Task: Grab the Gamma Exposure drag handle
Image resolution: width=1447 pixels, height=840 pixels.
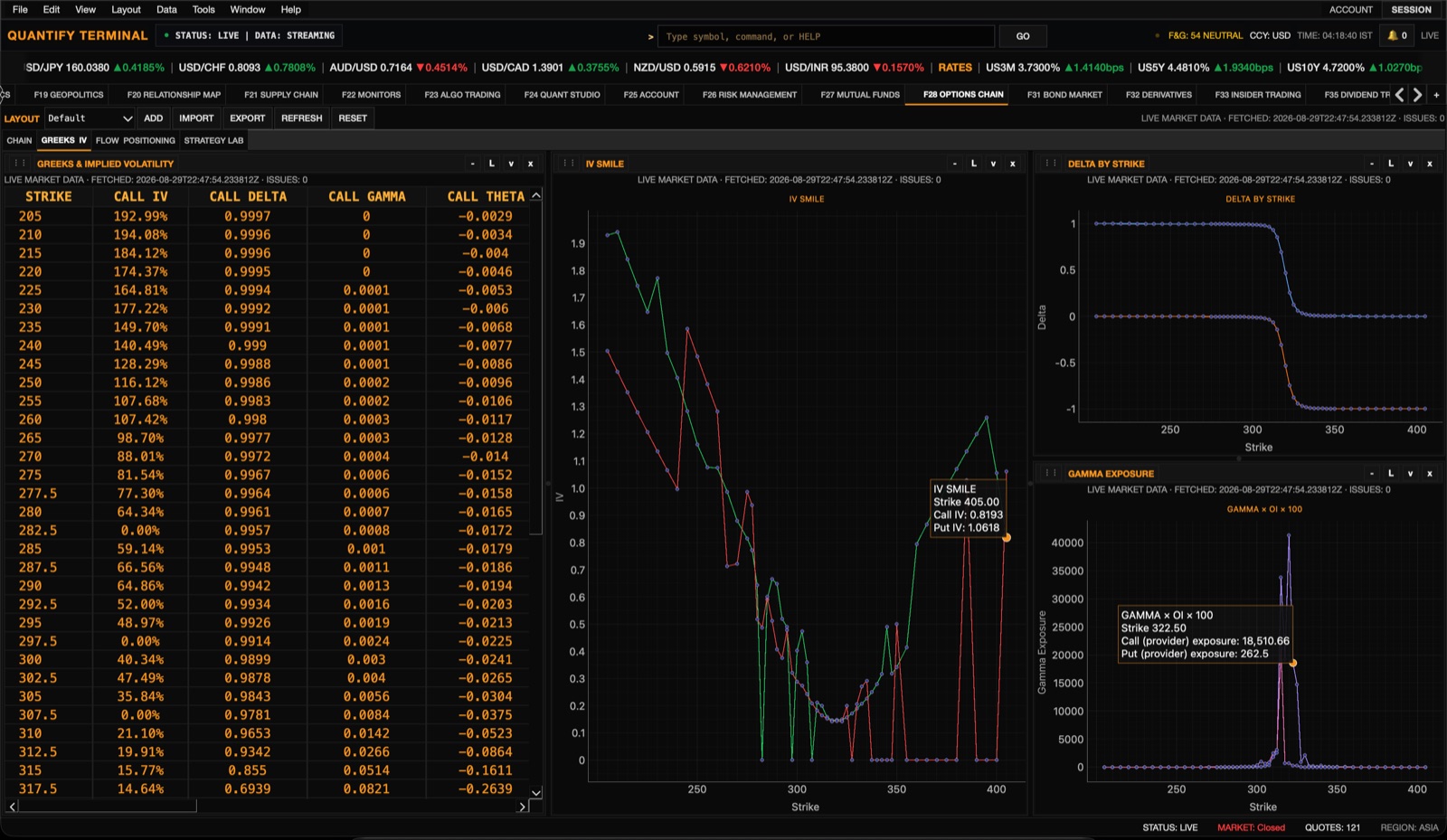Action: coord(1050,473)
